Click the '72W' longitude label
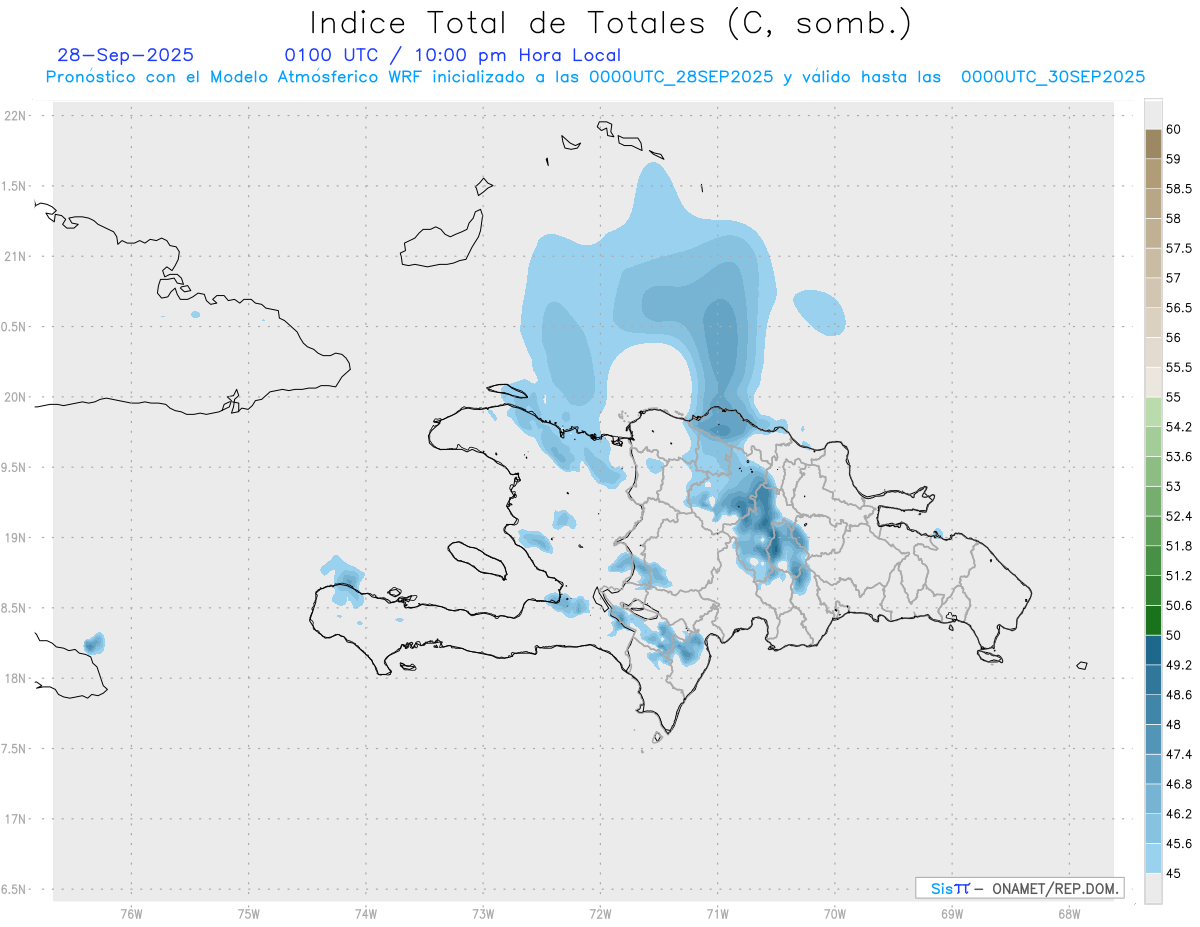The image size is (1200, 927). (600, 914)
